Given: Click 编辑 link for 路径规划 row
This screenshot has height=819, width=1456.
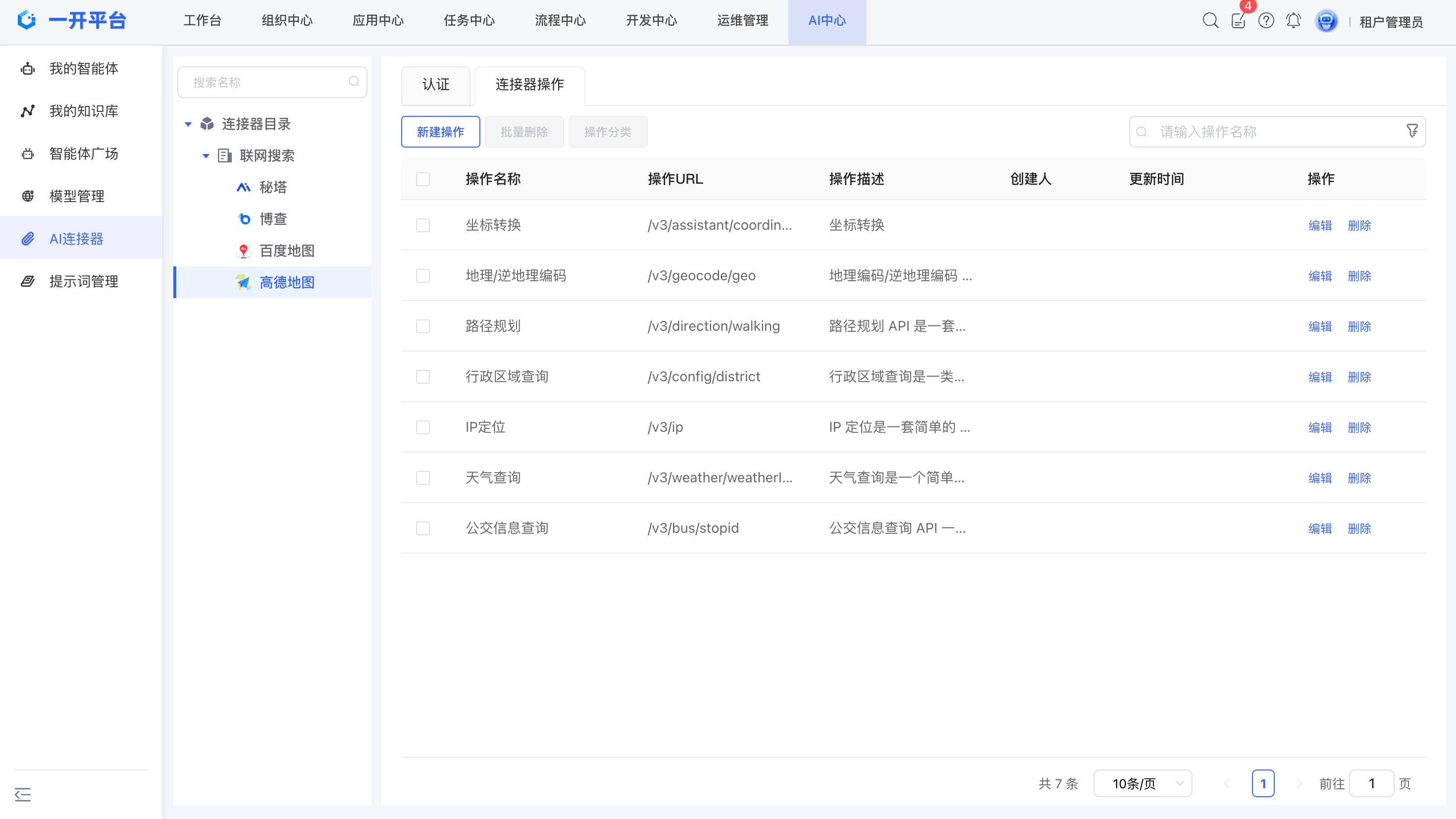Looking at the screenshot, I should 1320,326.
